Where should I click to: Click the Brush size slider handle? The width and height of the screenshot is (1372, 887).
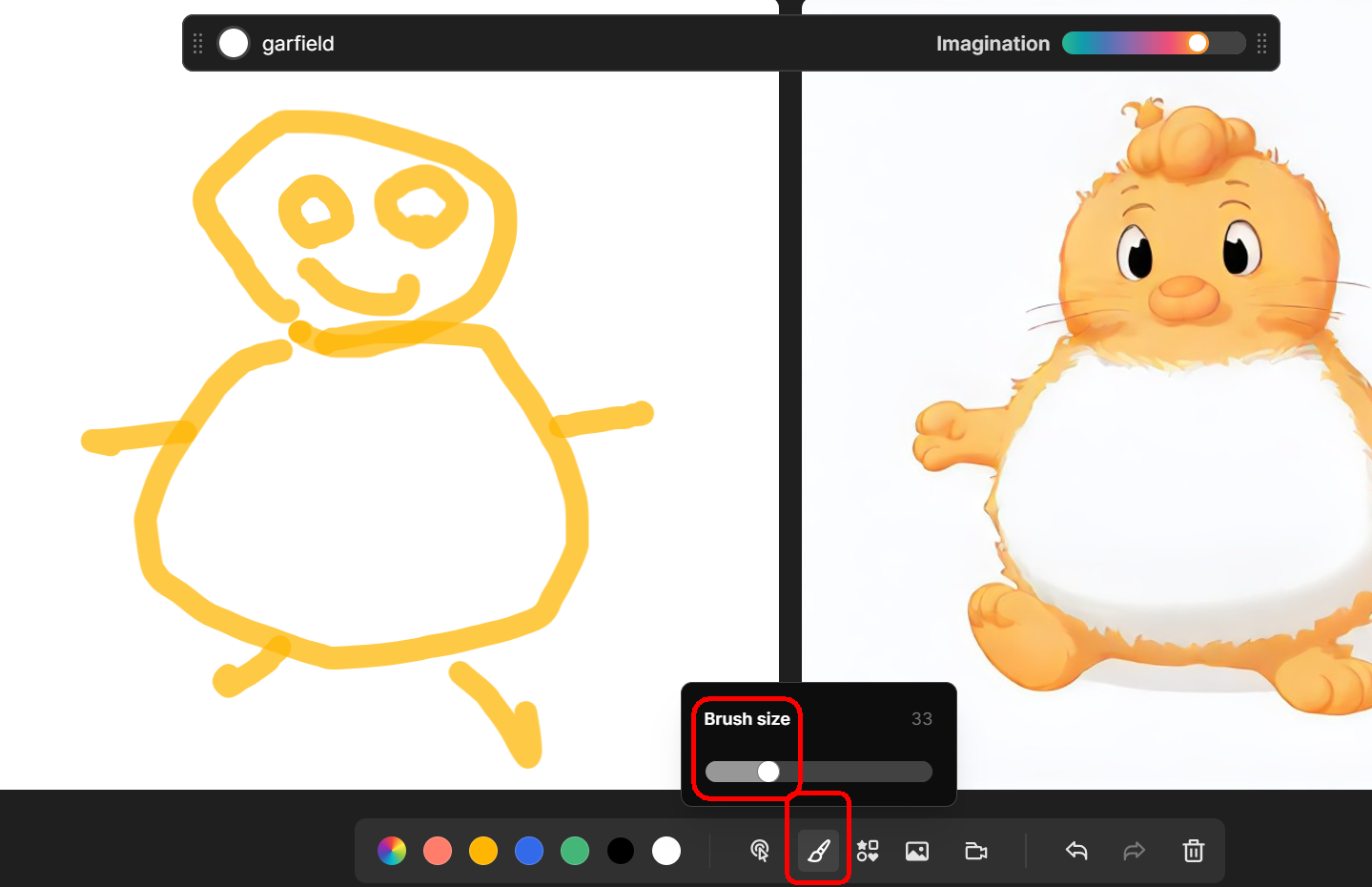(x=768, y=772)
